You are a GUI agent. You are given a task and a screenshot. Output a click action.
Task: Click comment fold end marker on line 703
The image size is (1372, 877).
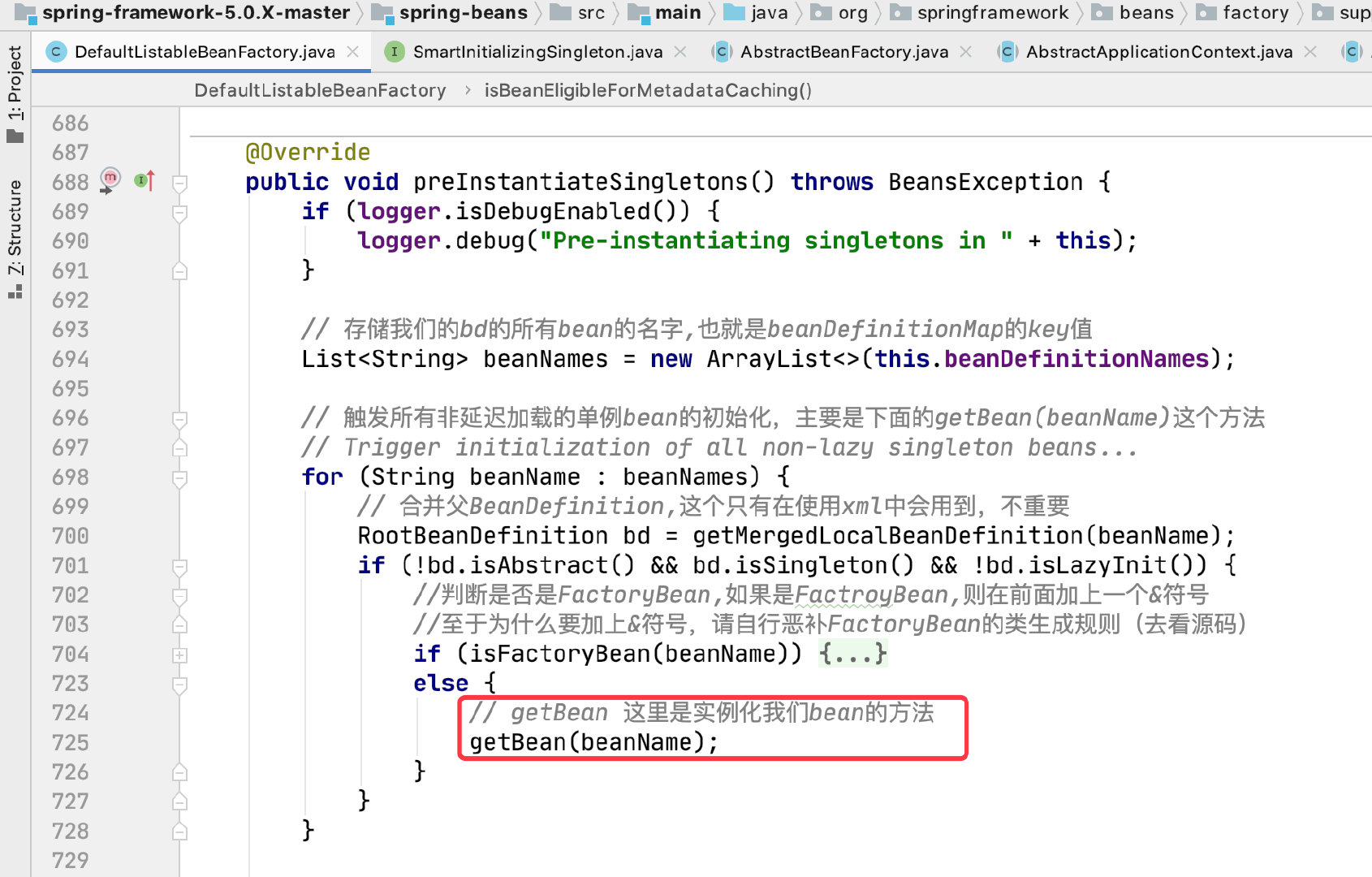(180, 625)
